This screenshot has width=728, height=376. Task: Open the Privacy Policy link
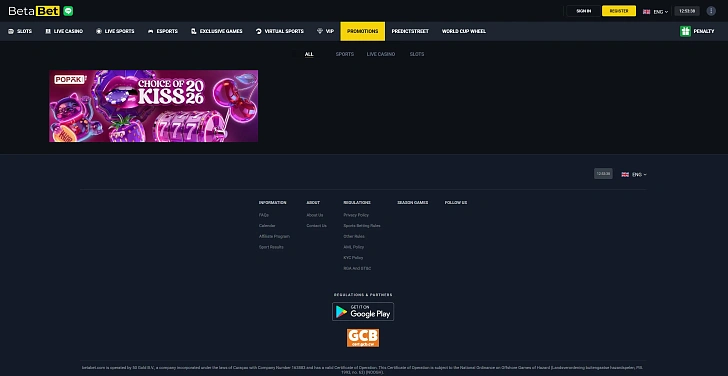pos(356,215)
